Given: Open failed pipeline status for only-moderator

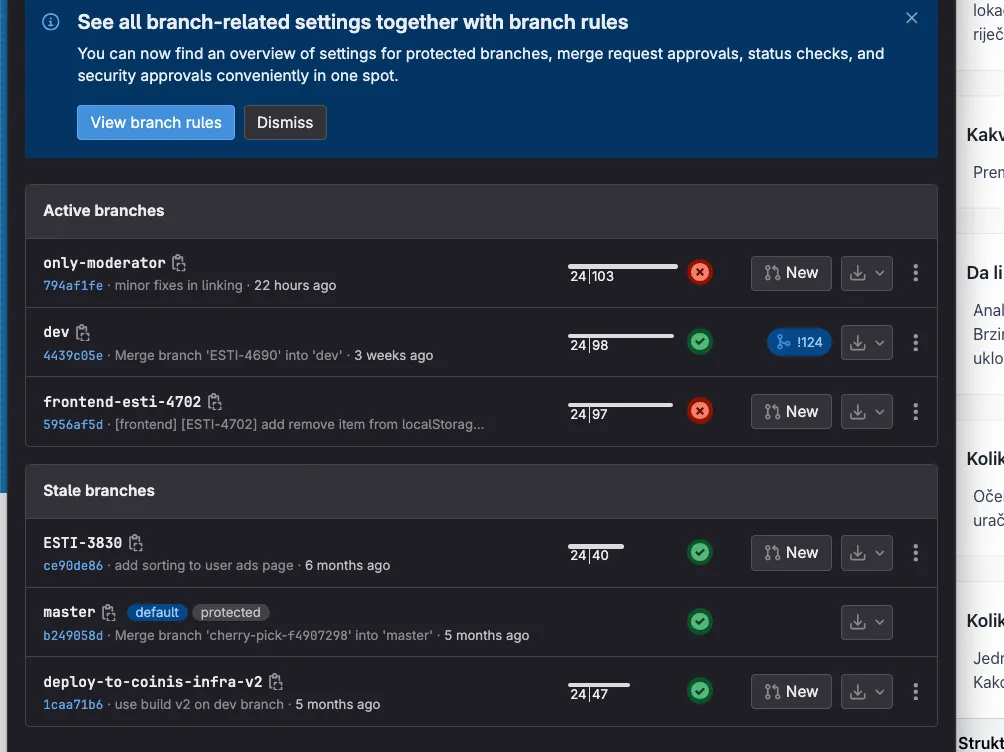Looking at the screenshot, I should [x=700, y=272].
